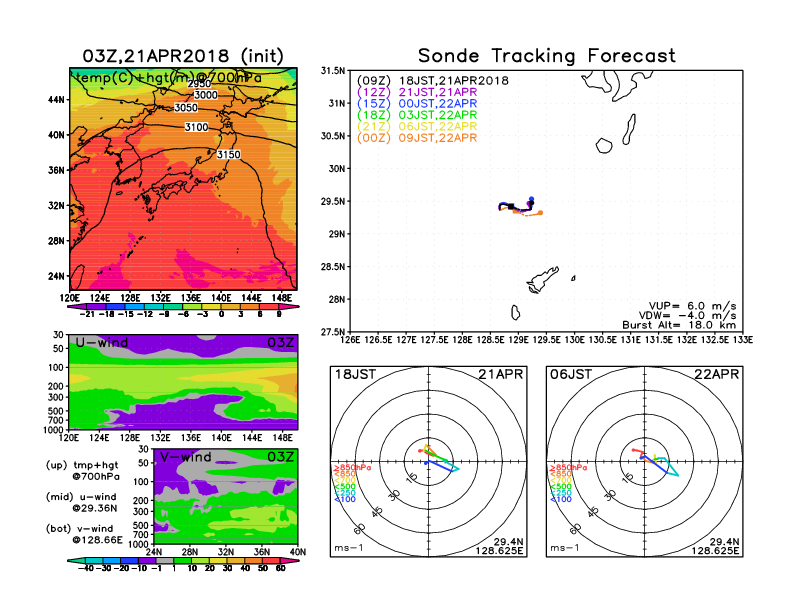Click the 3050 height contour label
This screenshot has height=612, width=792.
pos(186,108)
